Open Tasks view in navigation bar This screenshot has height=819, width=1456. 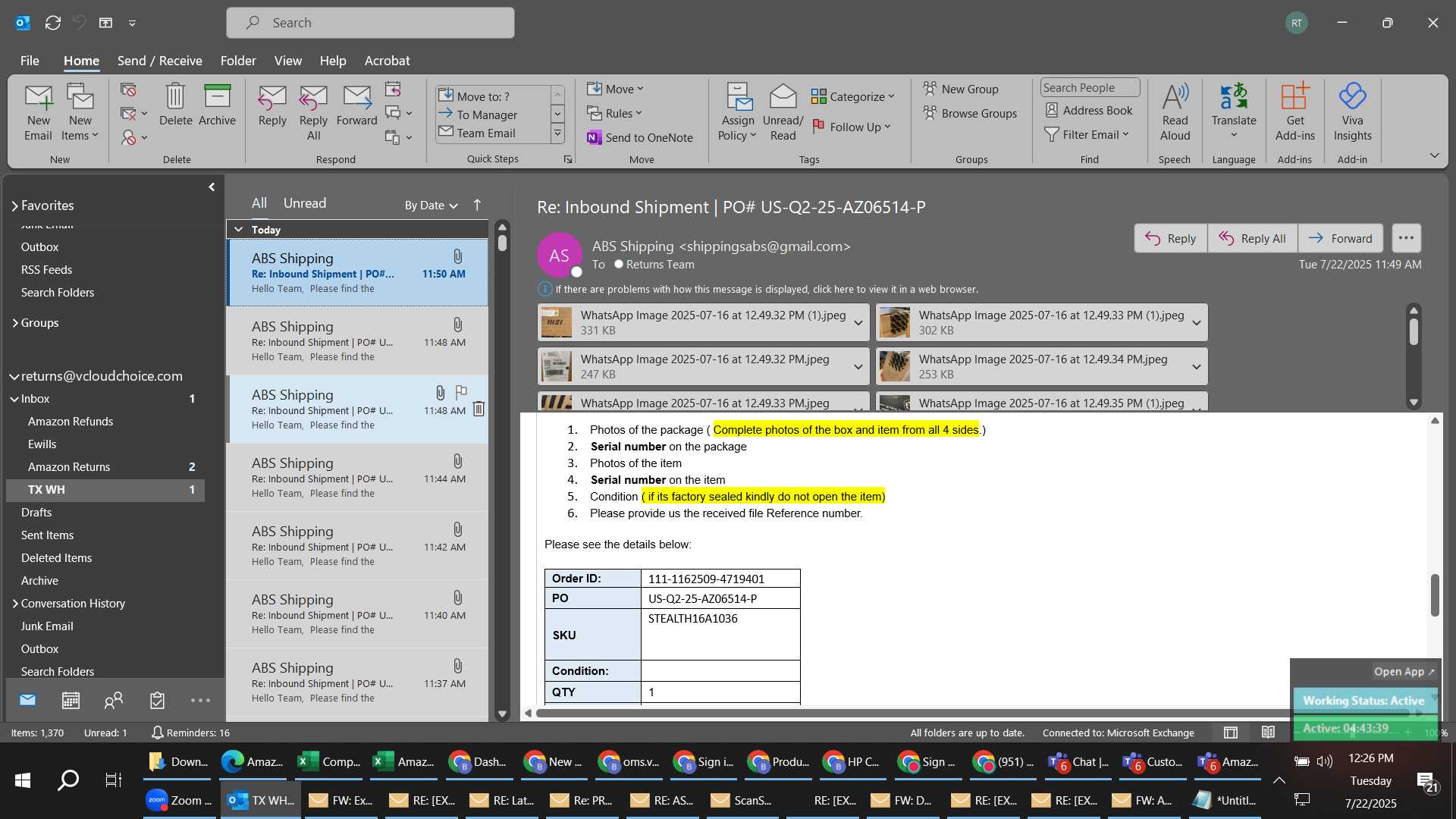pos(157,700)
